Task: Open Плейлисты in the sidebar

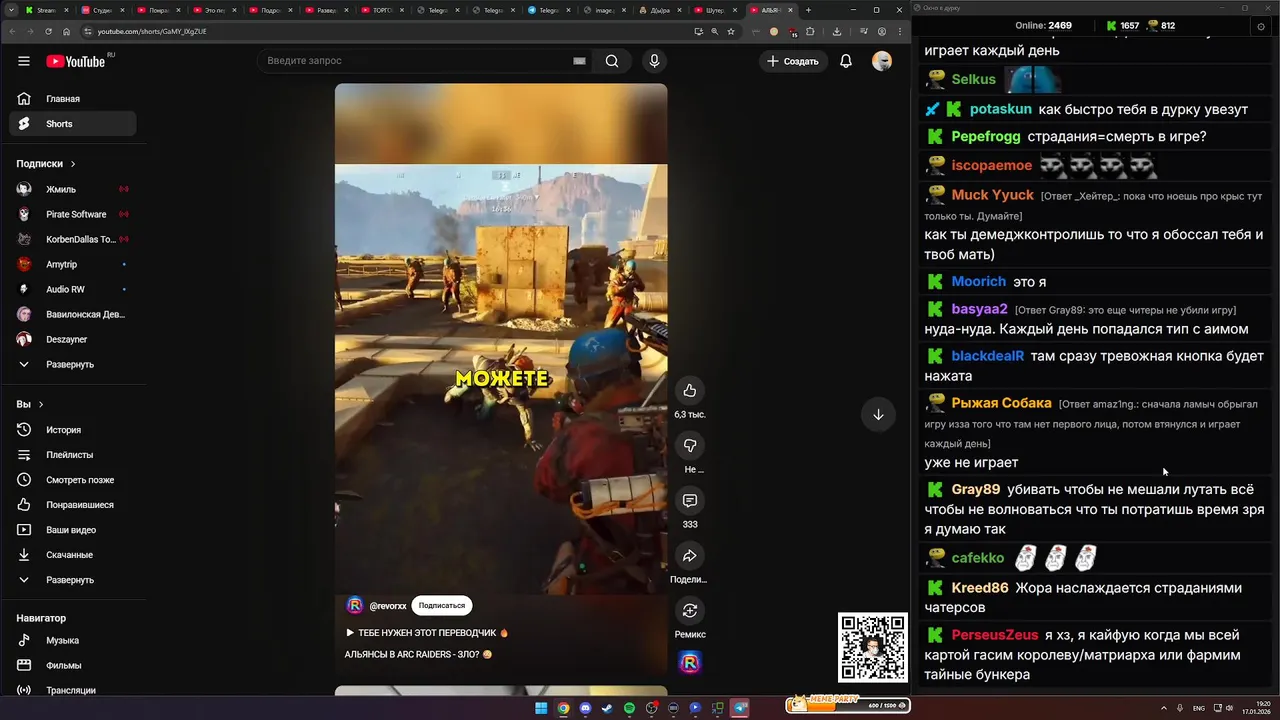Action: click(72, 455)
